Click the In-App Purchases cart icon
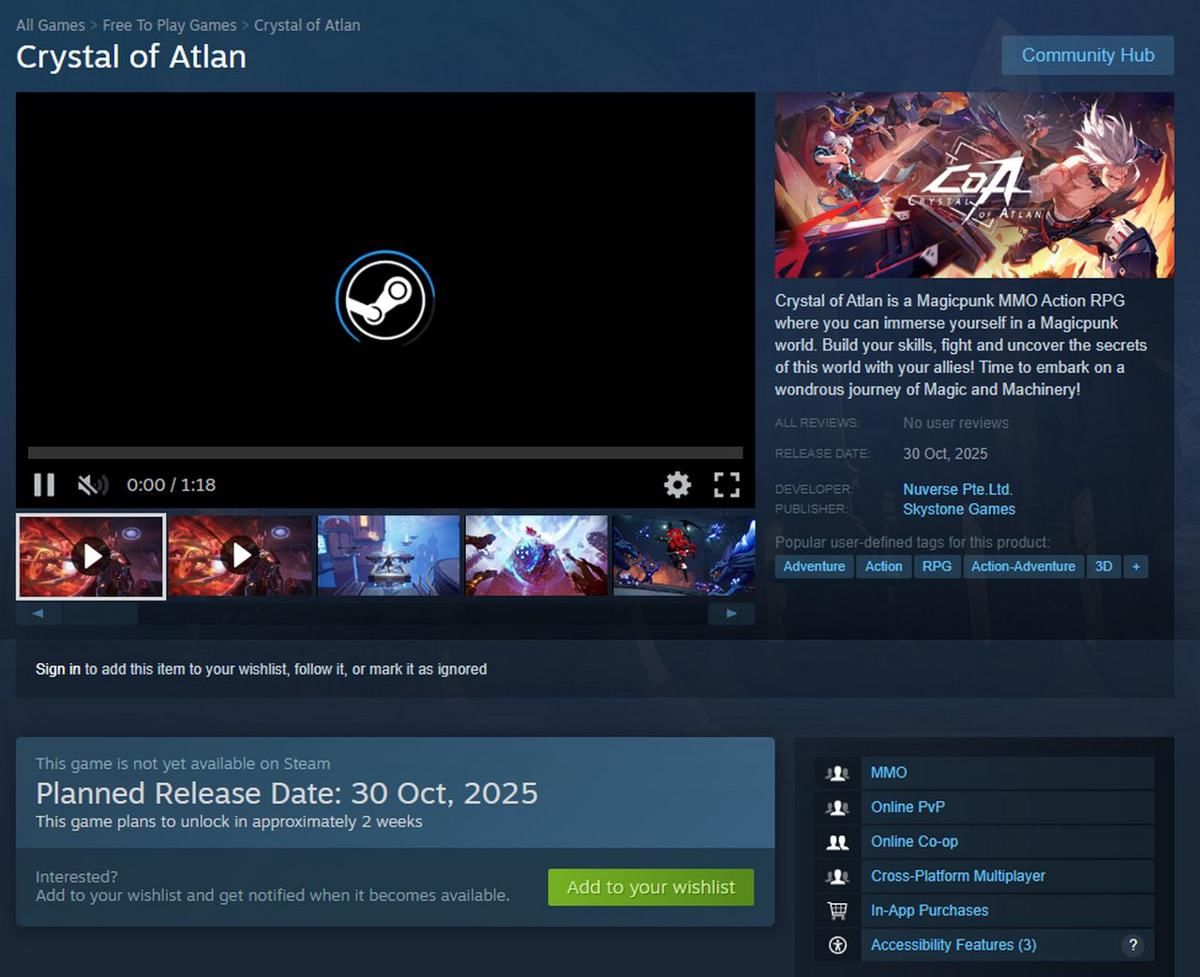Viewport: 1200px width, 977px height. [837, 911]
